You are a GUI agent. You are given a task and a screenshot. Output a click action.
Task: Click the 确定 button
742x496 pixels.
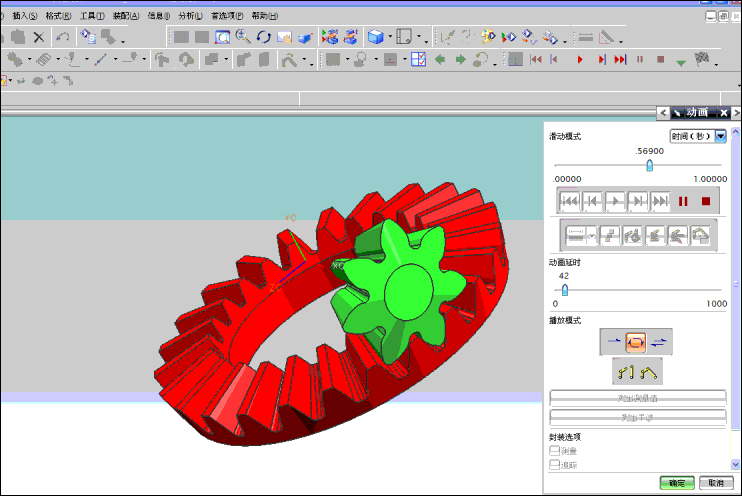[677, 483]
